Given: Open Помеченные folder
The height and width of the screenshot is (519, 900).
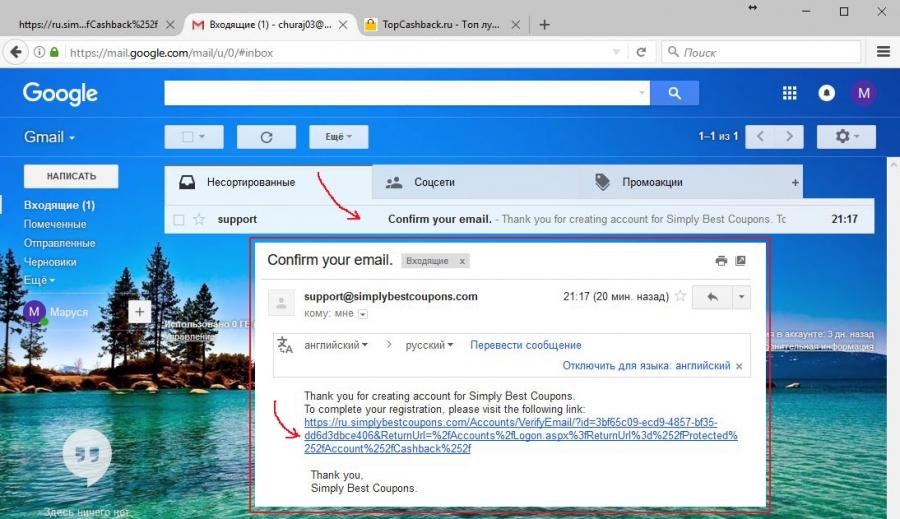Looking at the screenshot, I should tap(55, 224).
